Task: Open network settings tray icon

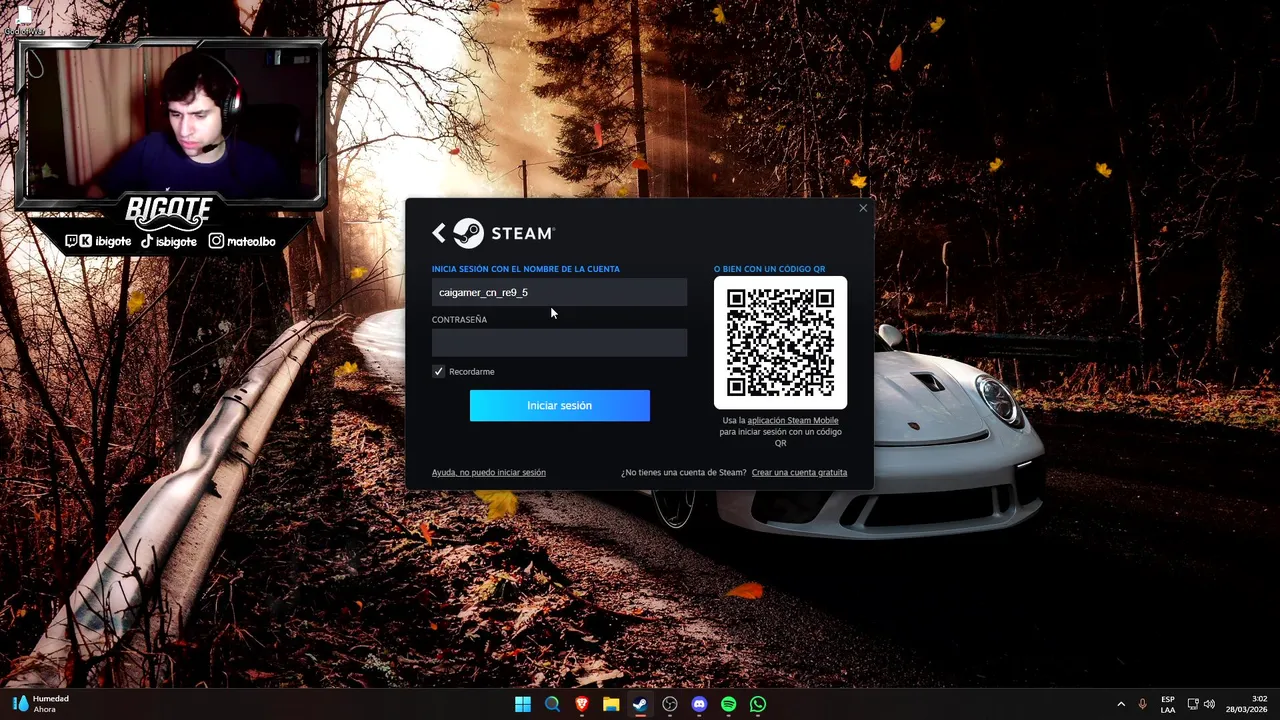Action: click(x=1193, y=704)
